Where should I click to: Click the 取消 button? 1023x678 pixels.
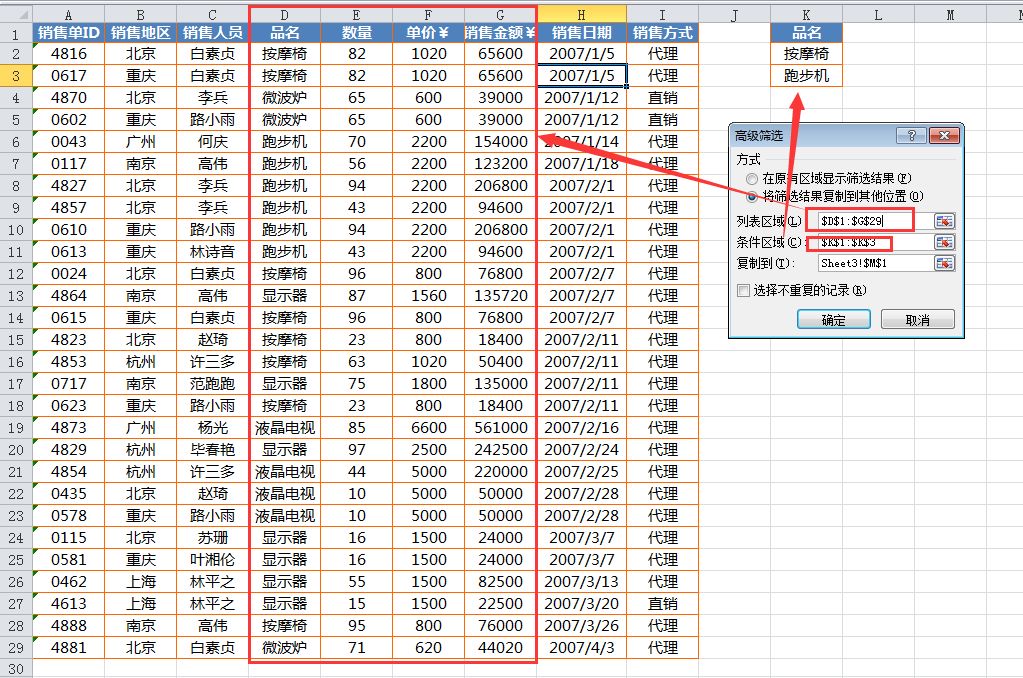tap(917, 320)
